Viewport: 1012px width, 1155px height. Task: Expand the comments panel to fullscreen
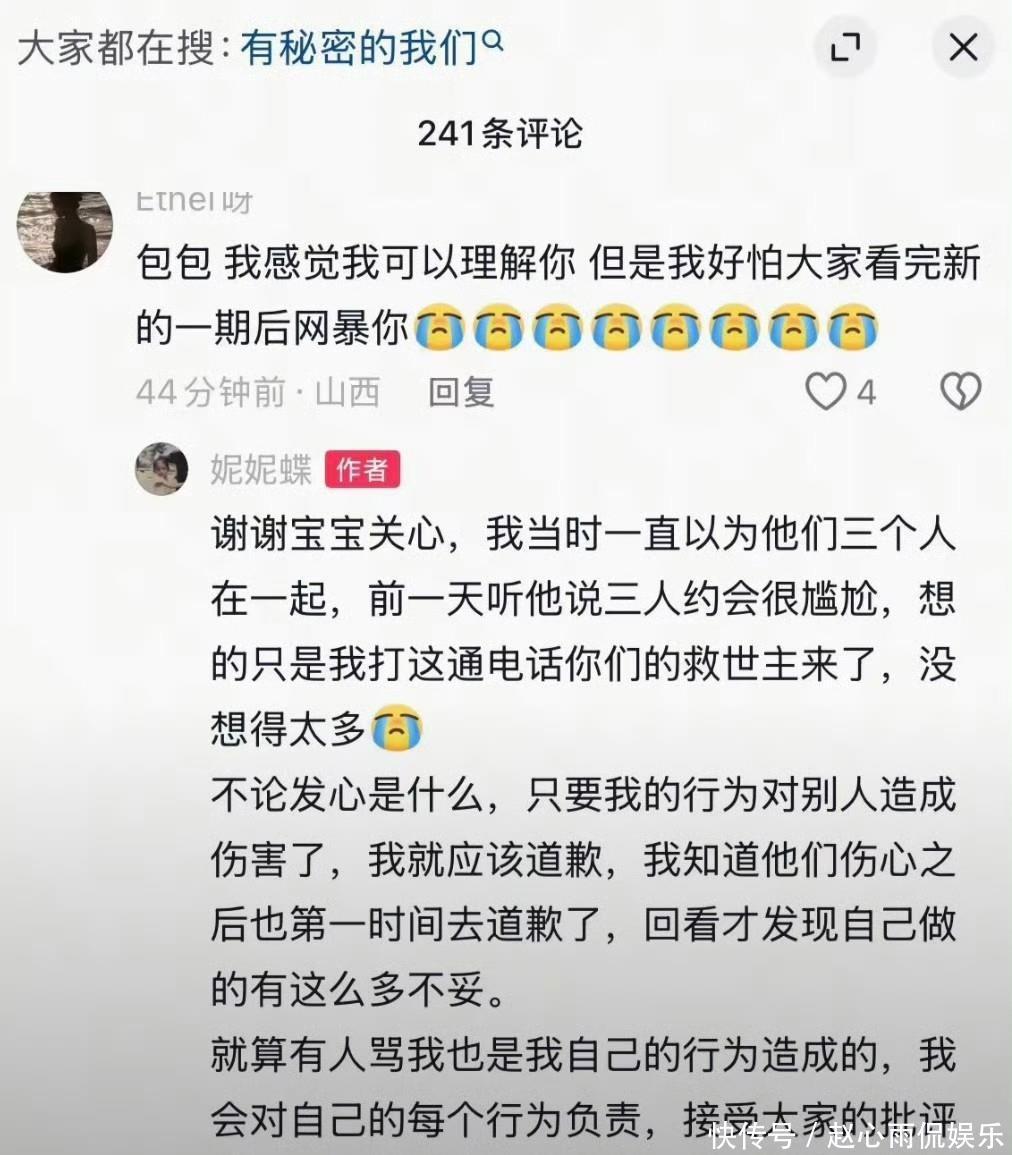pyautogui.click(x=845, y=47)
